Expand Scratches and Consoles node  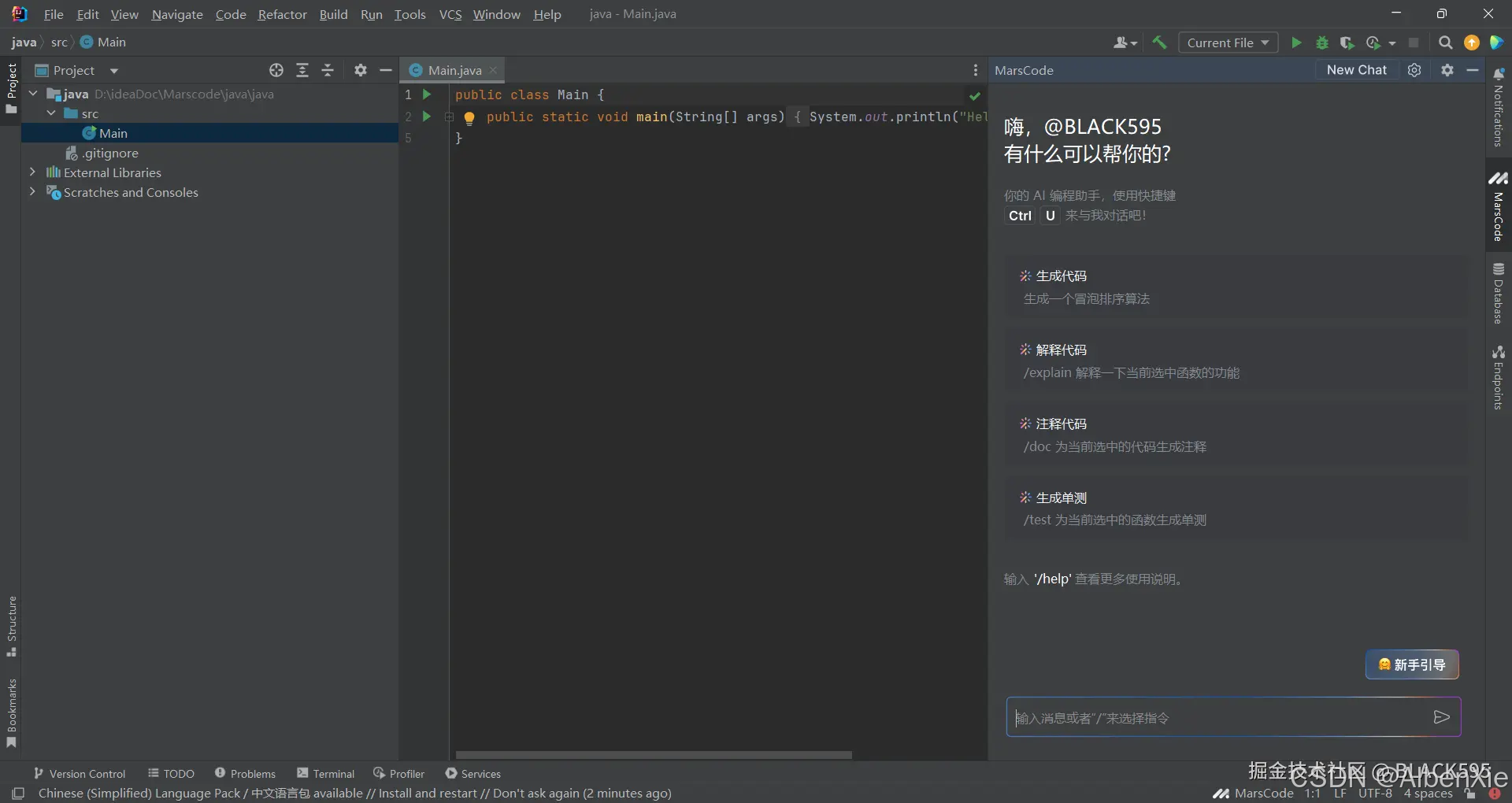[32, 191]
